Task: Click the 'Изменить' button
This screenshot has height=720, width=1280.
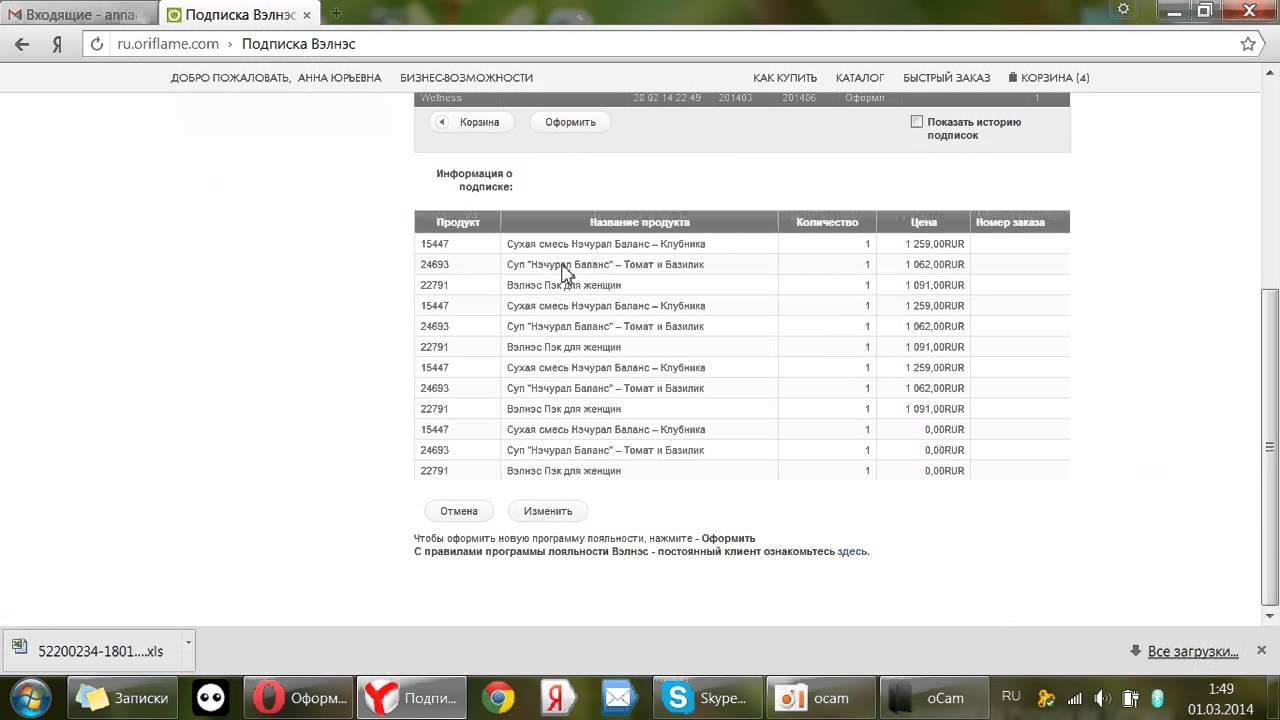Action: pyautogui.click(x=548, y=511)
